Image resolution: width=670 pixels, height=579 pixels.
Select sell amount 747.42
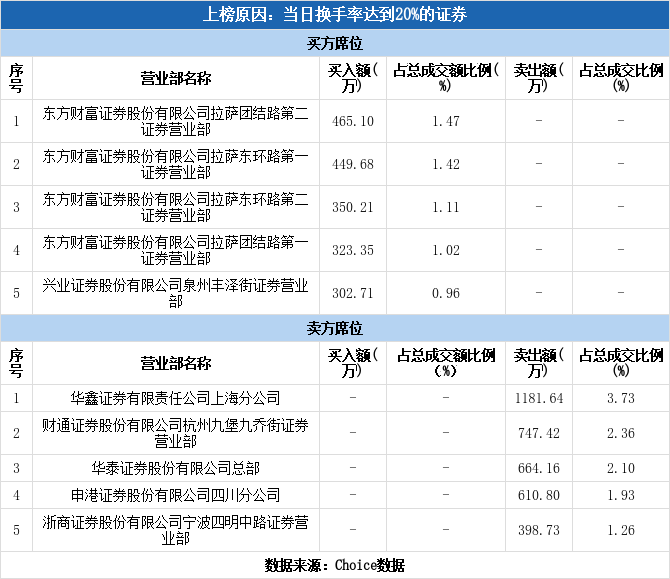pyautogui.click(x=539, y=433)
